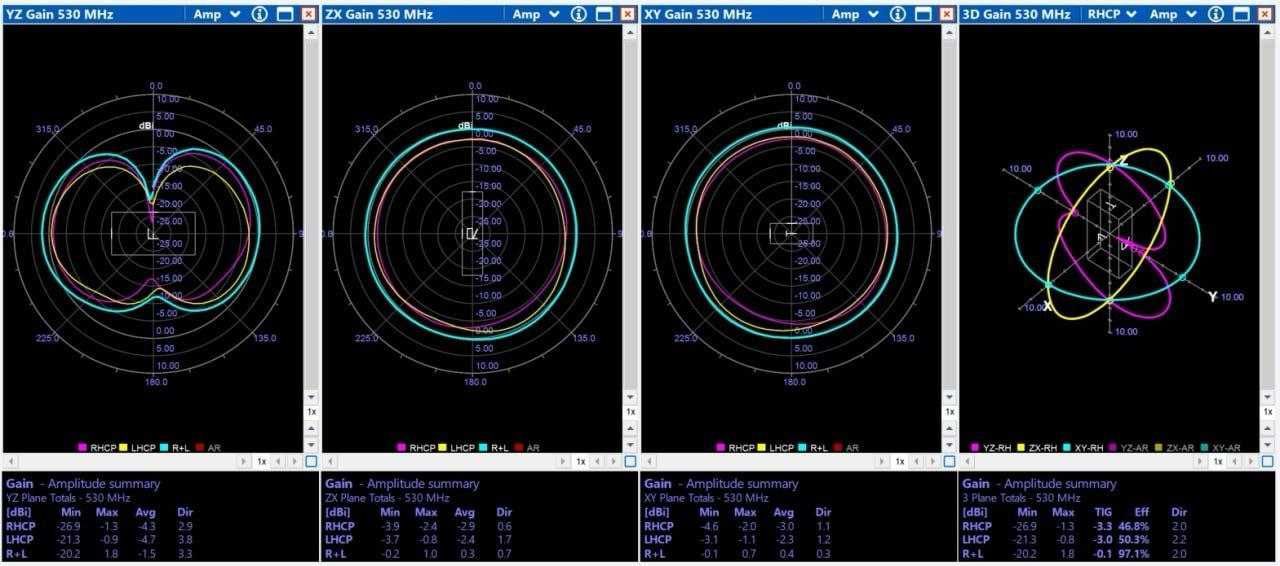The height and width of the screenshot is (566, 1280).
Task: Click vertical 1x zoom label in ZX Gain
Action: [x=630, y=412]
